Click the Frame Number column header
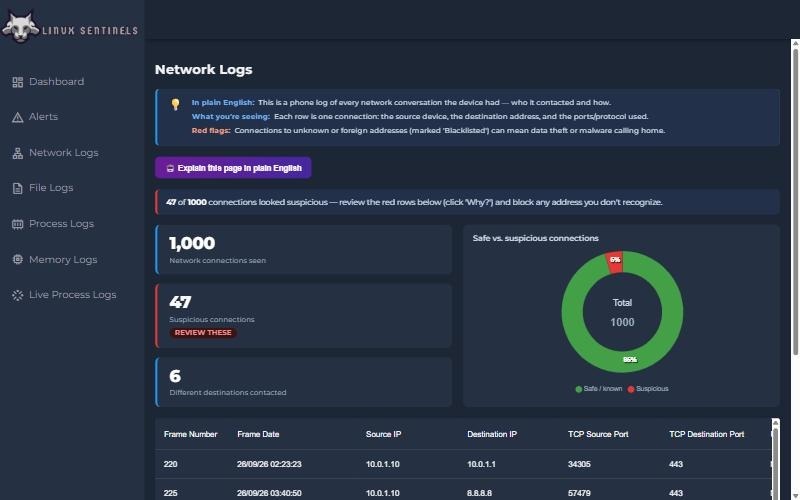 tap(190, 434)
